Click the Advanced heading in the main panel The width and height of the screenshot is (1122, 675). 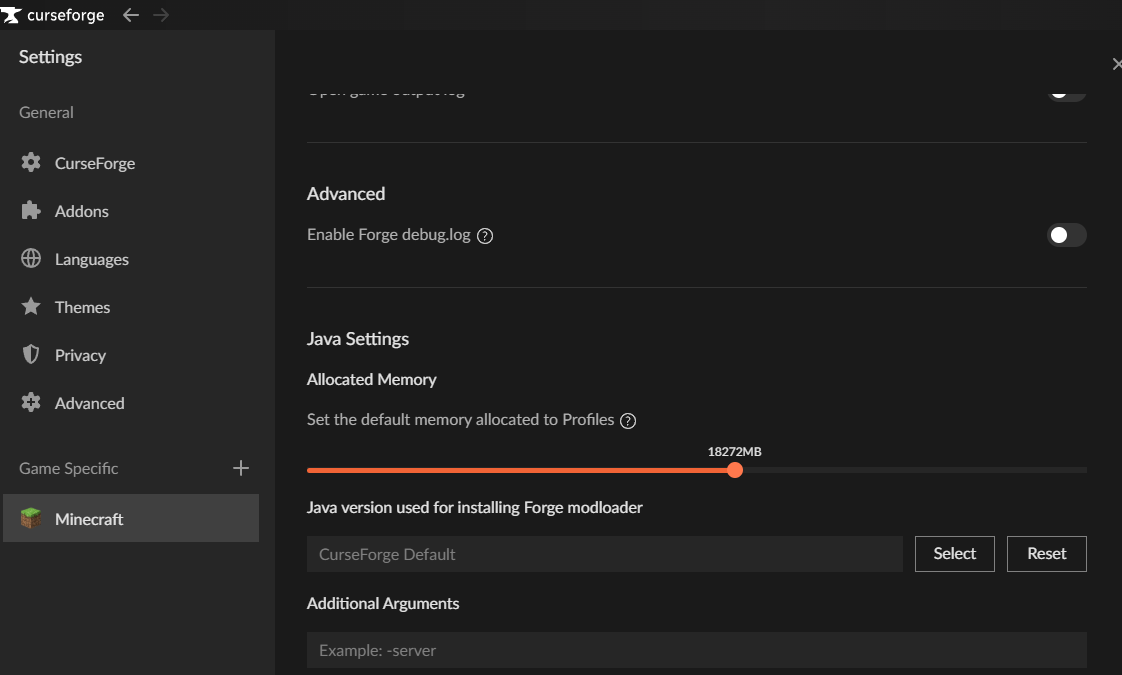(346, 193)
